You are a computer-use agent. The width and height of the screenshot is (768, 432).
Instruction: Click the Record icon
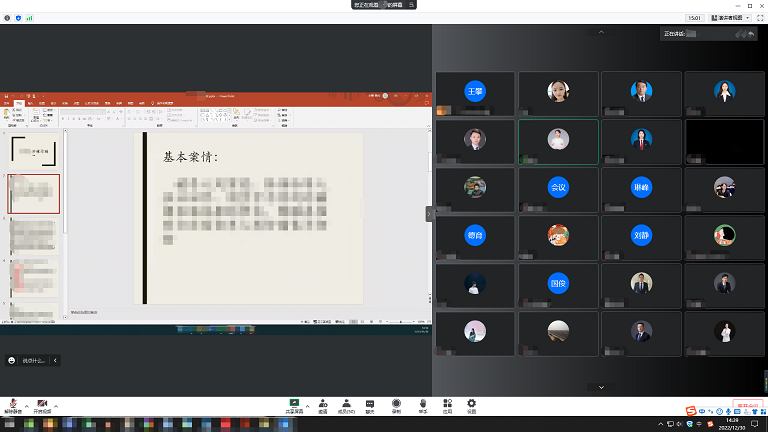396,405
